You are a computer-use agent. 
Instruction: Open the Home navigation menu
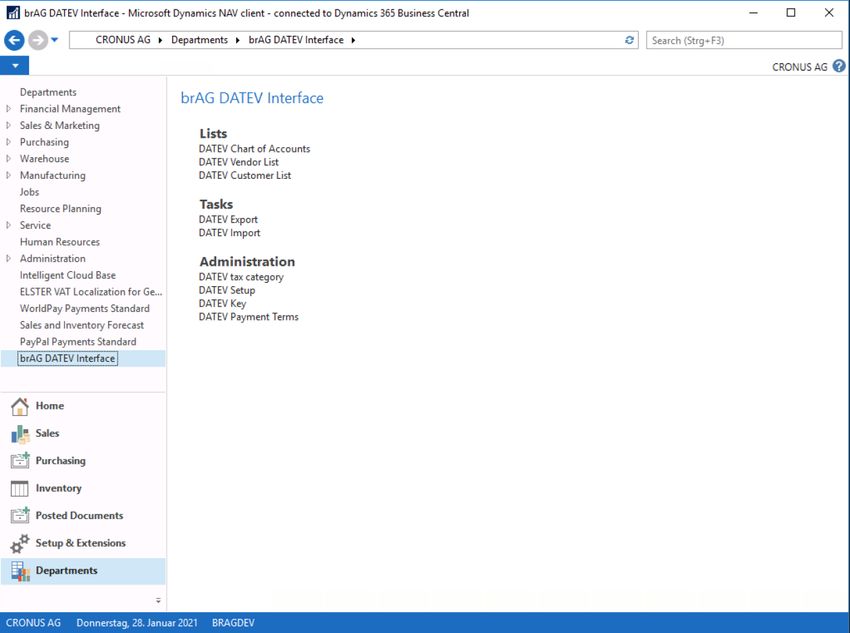click(x=50, y=406)
